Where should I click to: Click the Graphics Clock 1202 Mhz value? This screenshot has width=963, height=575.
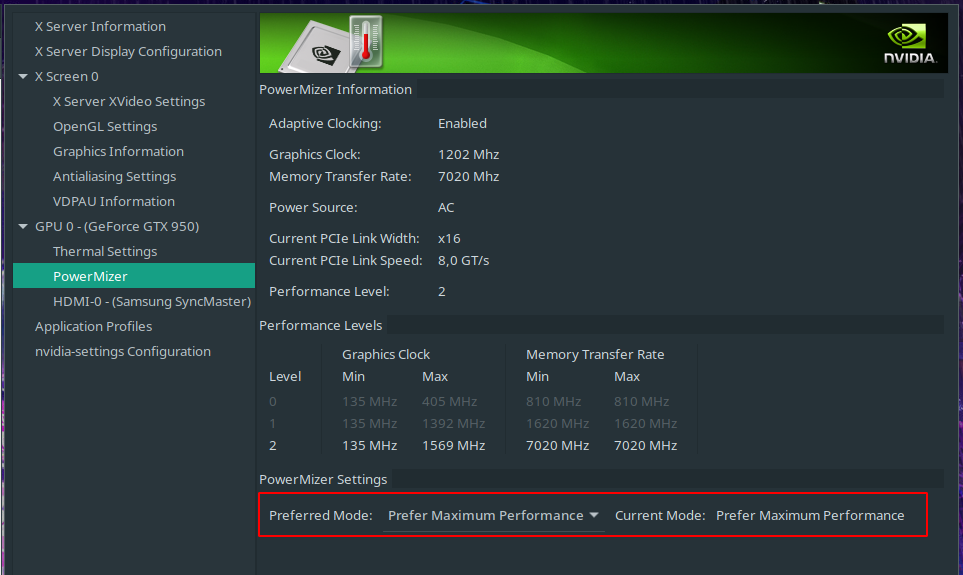[468, 155]
